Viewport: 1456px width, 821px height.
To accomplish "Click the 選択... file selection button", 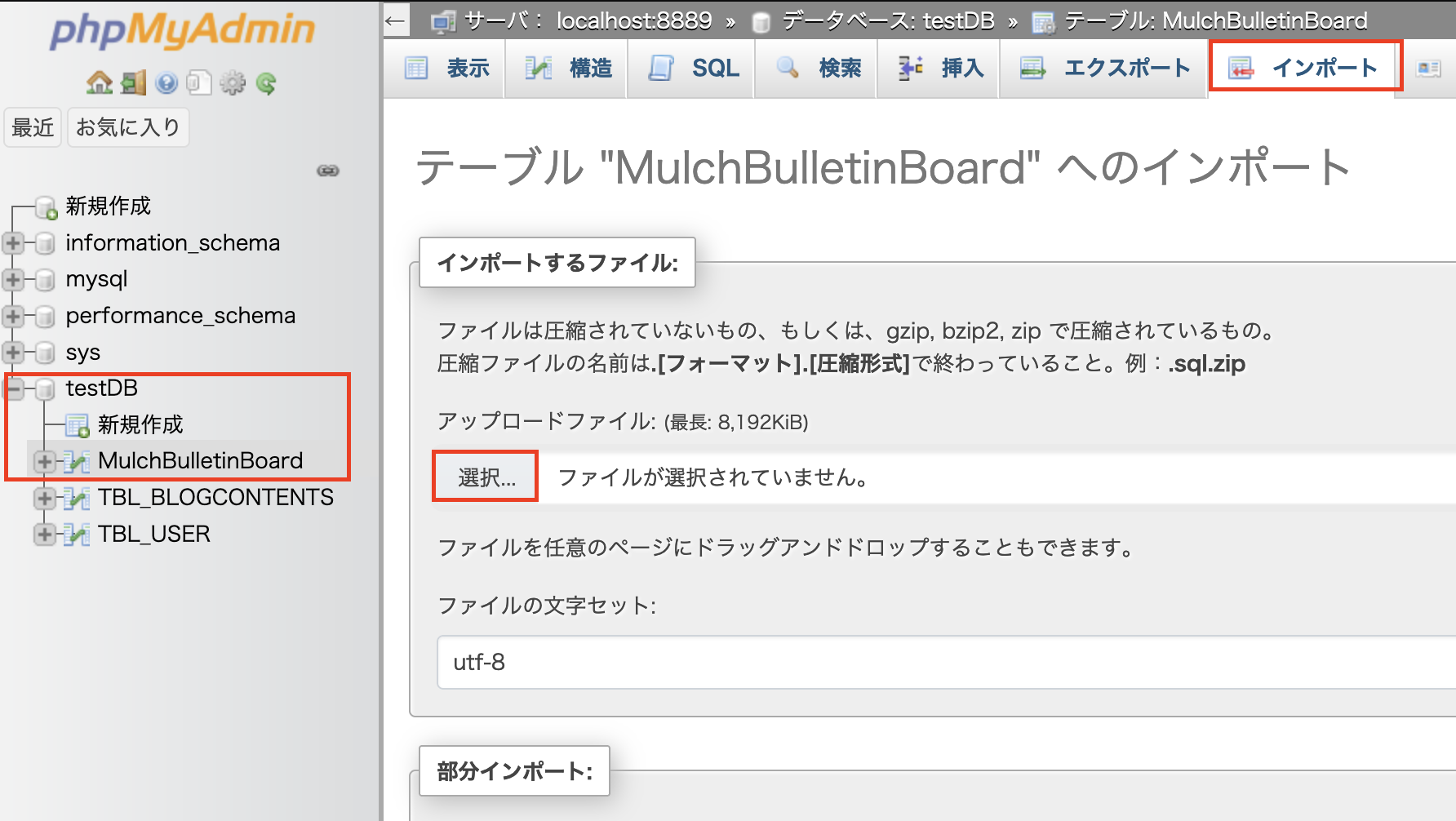I will pyautogui.click(x=485, y=477).
